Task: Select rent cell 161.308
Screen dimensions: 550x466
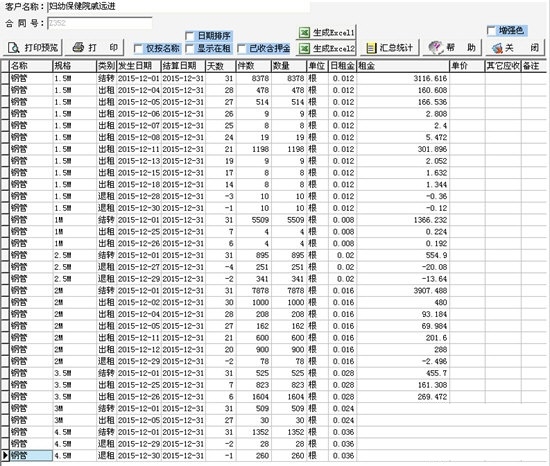Action: pyautogui.click(x=403, y=385)
